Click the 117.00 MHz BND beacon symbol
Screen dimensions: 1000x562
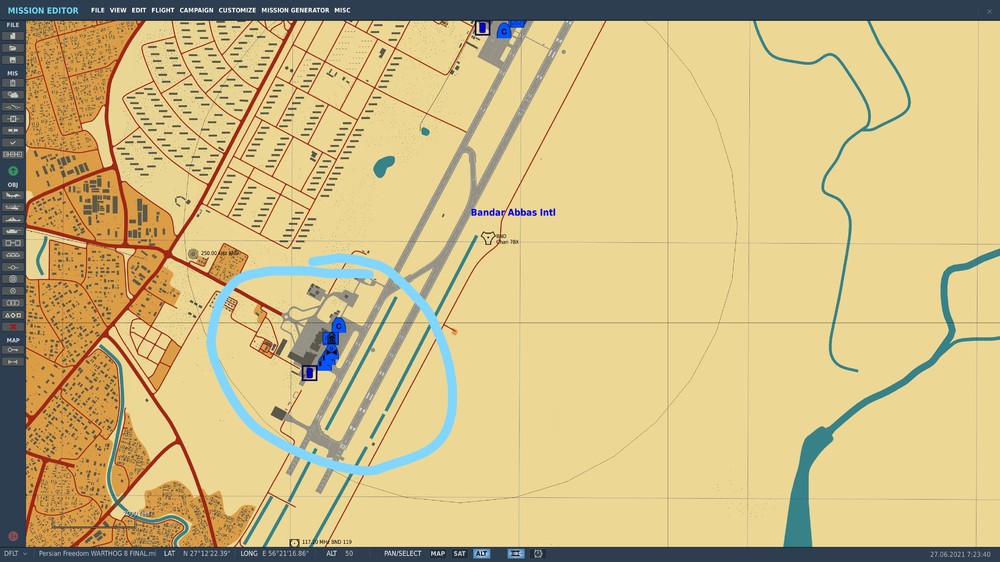point(294,543)
